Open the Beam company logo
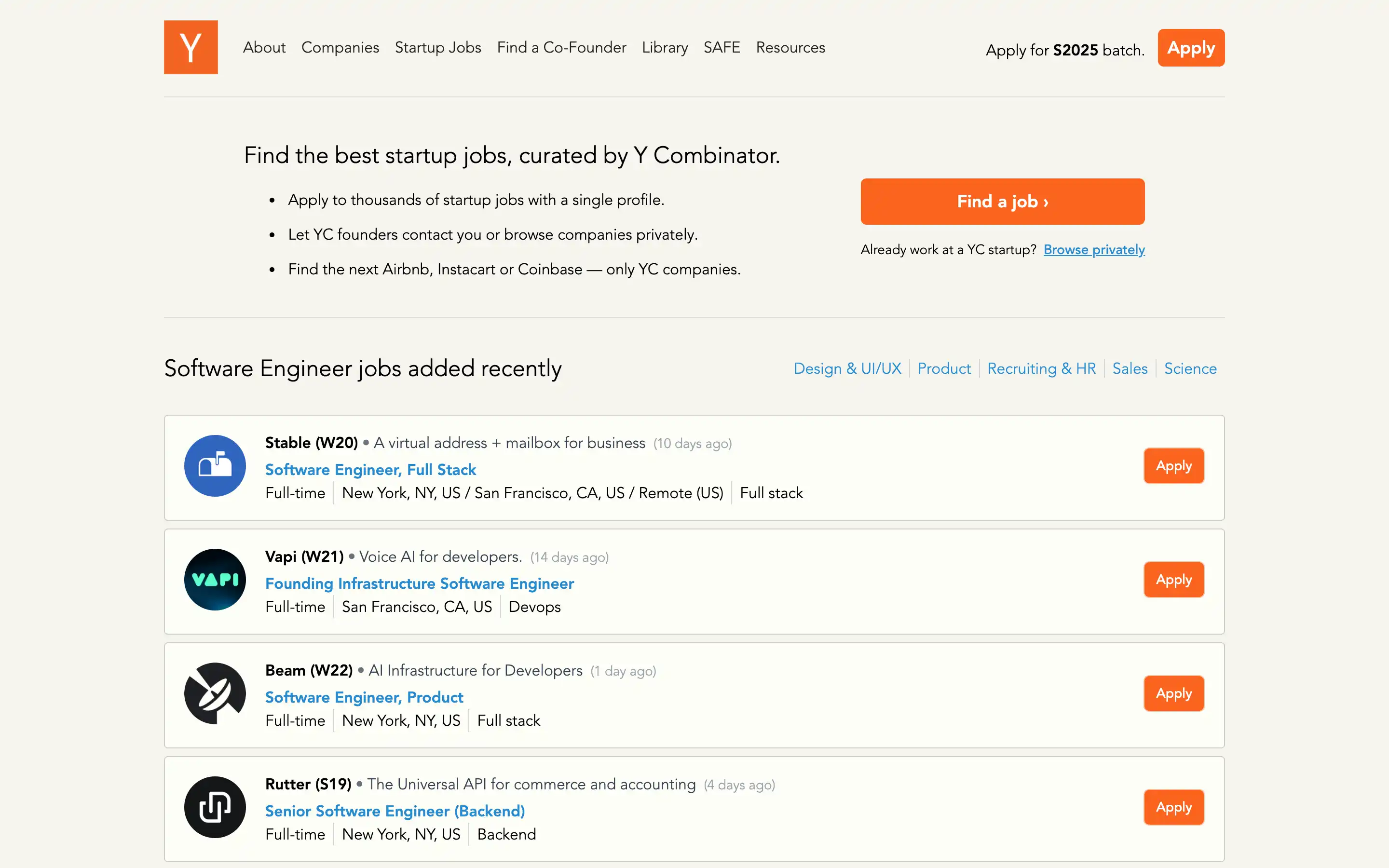Viewport: 1389px width, 868px height. [215, 693]
